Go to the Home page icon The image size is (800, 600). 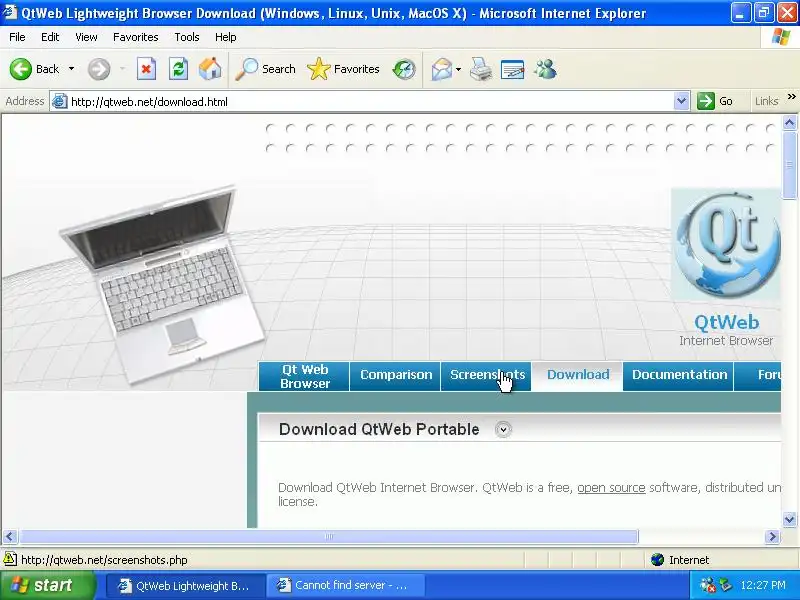[210, 69]
